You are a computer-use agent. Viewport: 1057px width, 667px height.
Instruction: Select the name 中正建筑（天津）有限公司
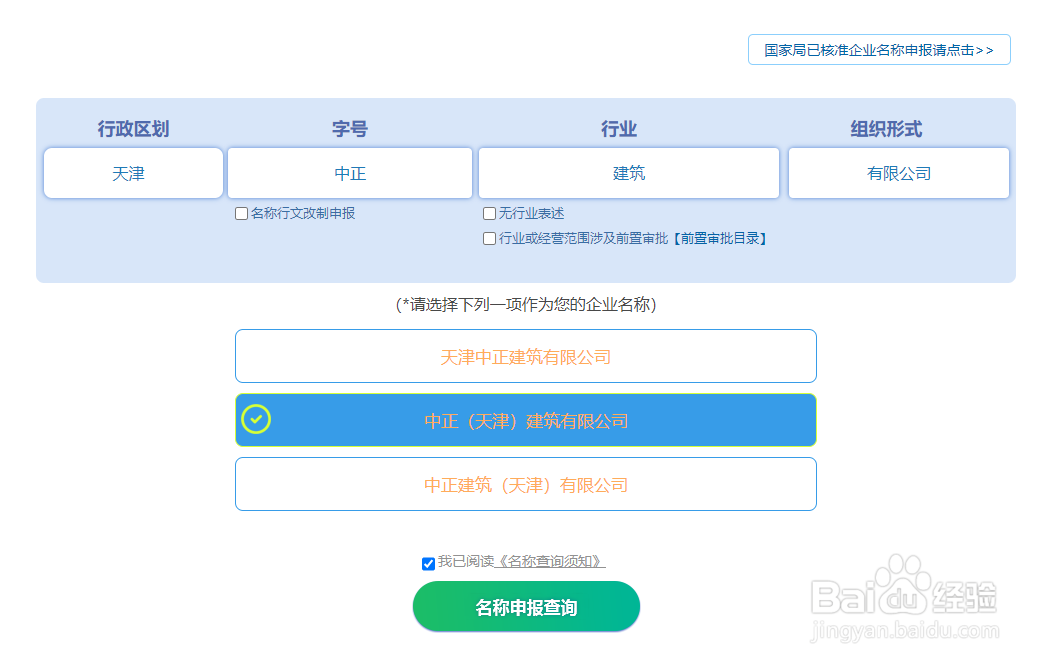(x=526, y=484)
